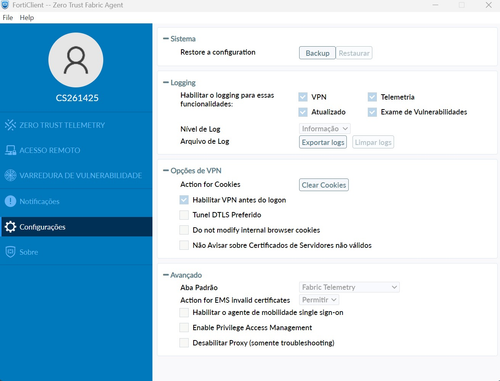Enable single sign-on mobility agent checkbox
Image resolution: width=500 pixels, height=381 pixels.
[184, 312]
